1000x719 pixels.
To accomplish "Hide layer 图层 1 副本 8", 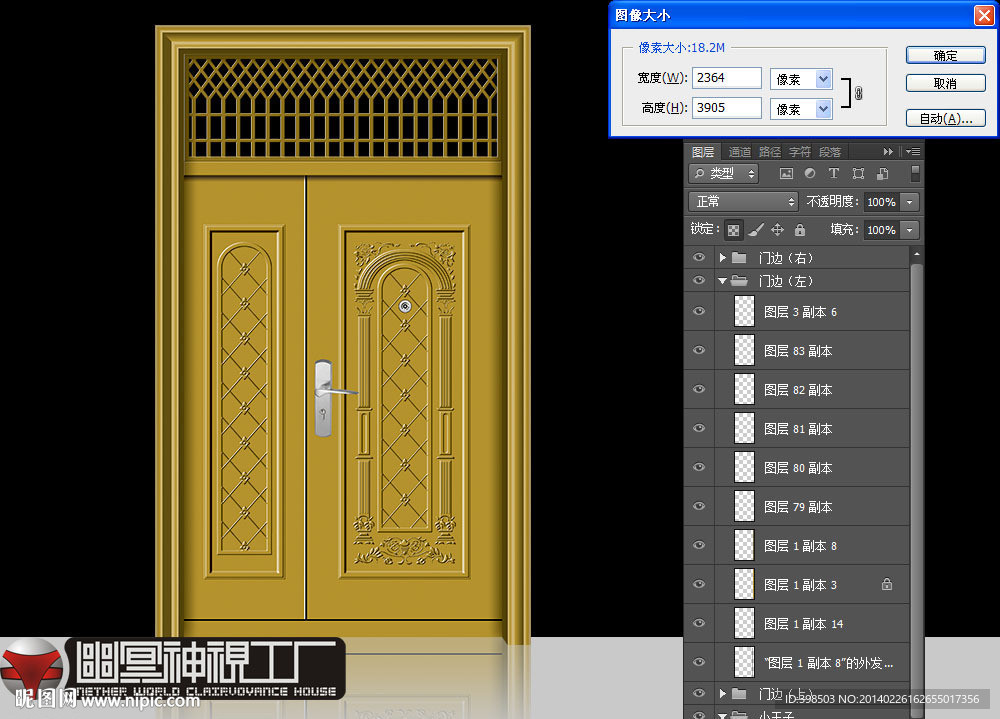I will [699, 545].
